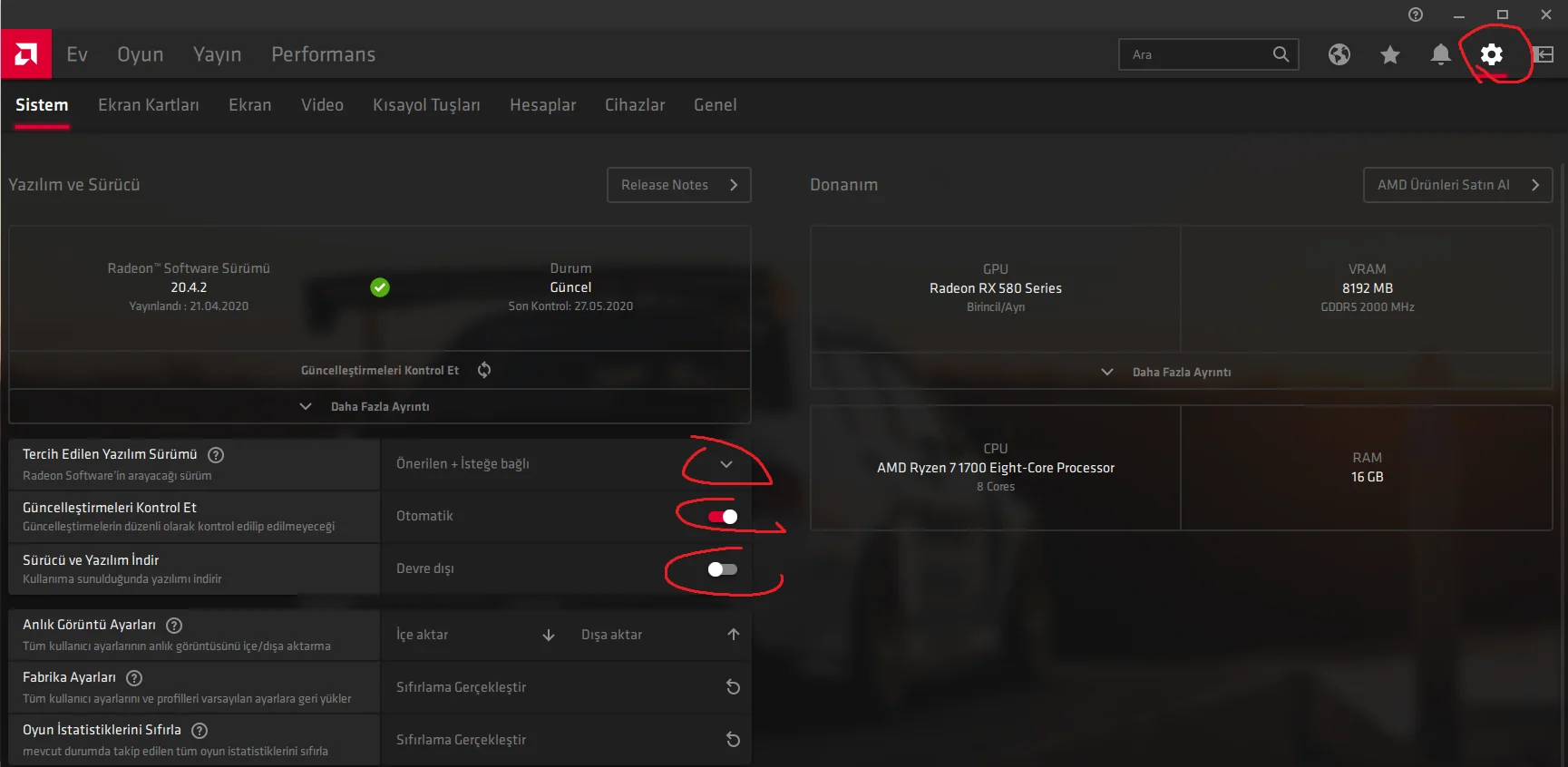Enable the Sürücü ve Yazılım İndir switch
The width and height of the screenshot is (1568, 767).
[723, 569]
